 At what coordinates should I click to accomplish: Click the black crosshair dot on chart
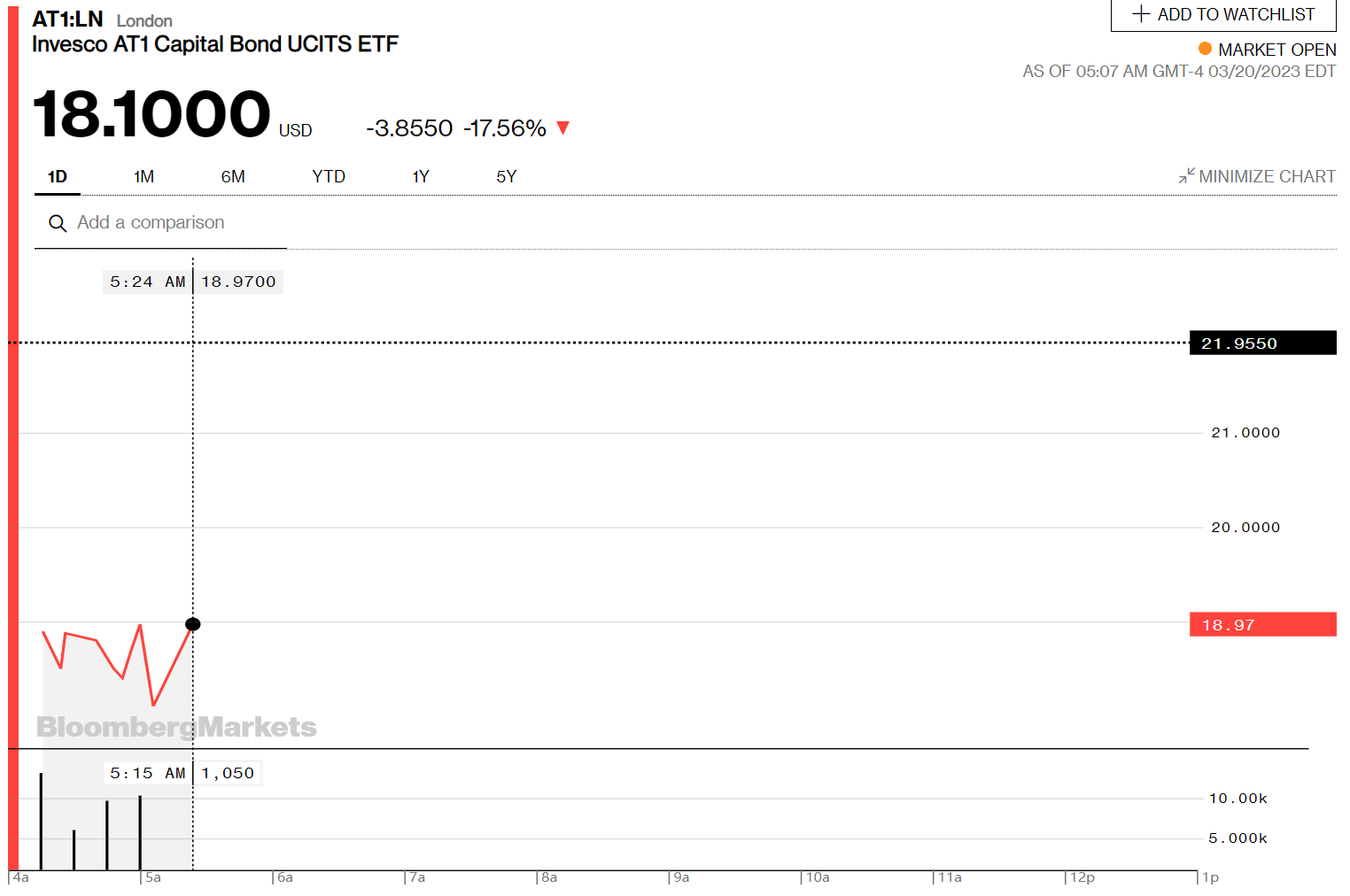pos(193,624)
